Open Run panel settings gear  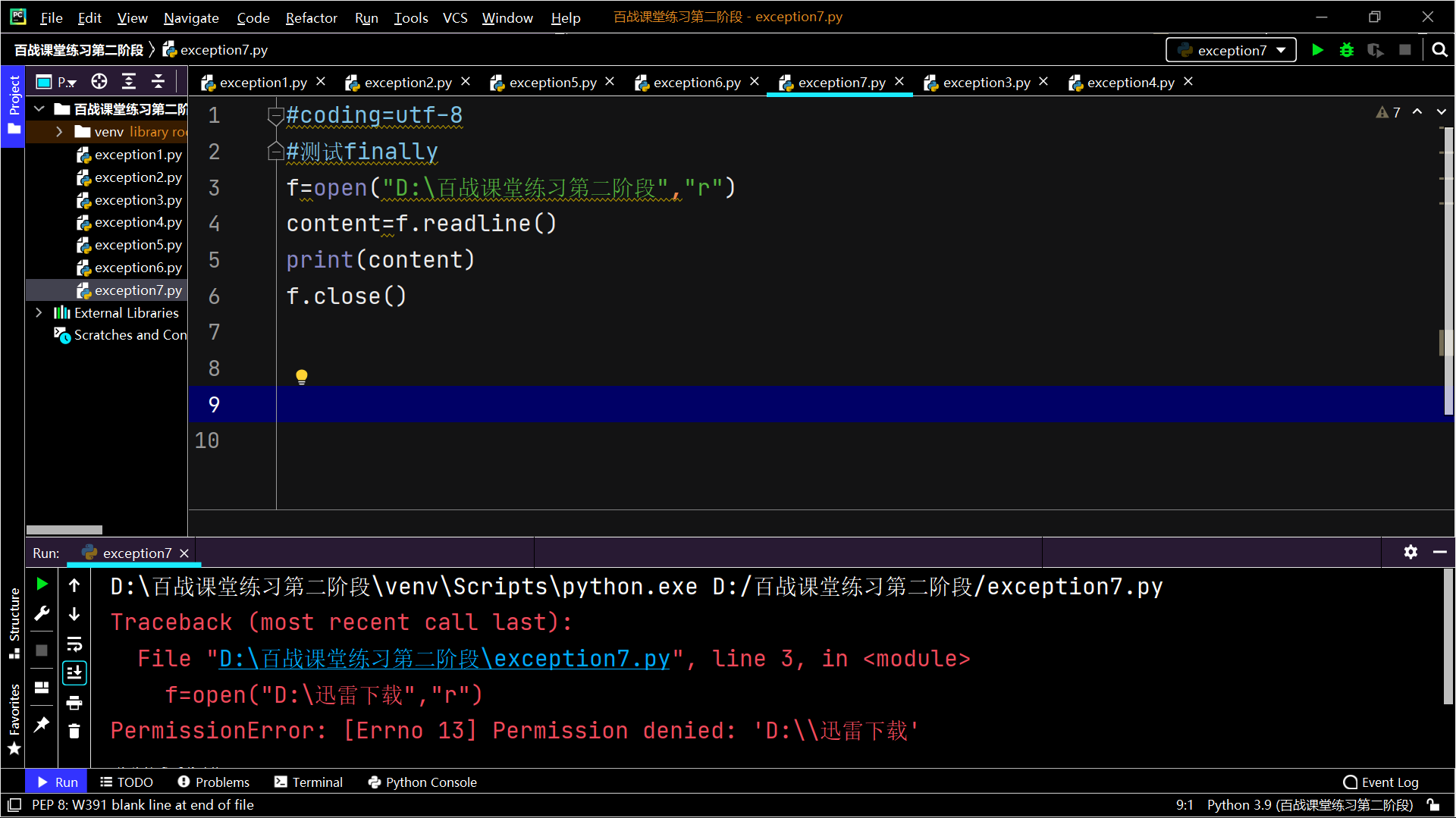coord(1410,552)
